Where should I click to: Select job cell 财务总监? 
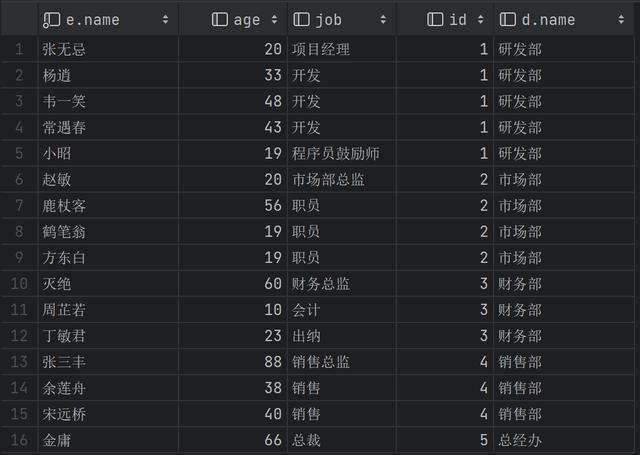(x=321, y=284)
